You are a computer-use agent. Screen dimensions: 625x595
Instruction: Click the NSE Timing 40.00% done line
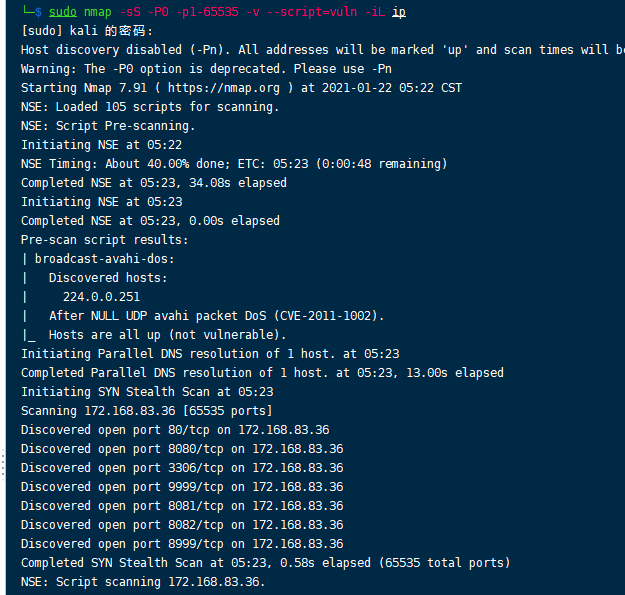(234, 164)
